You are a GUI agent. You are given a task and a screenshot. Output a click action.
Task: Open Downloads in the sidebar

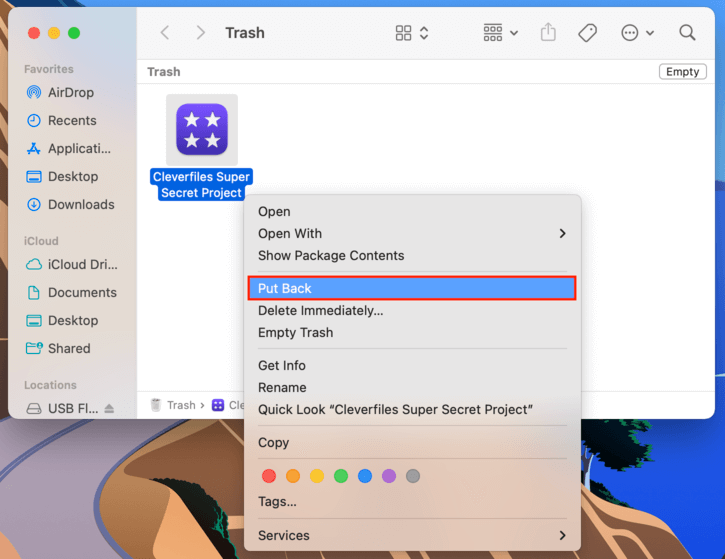(x=81, y=204)
